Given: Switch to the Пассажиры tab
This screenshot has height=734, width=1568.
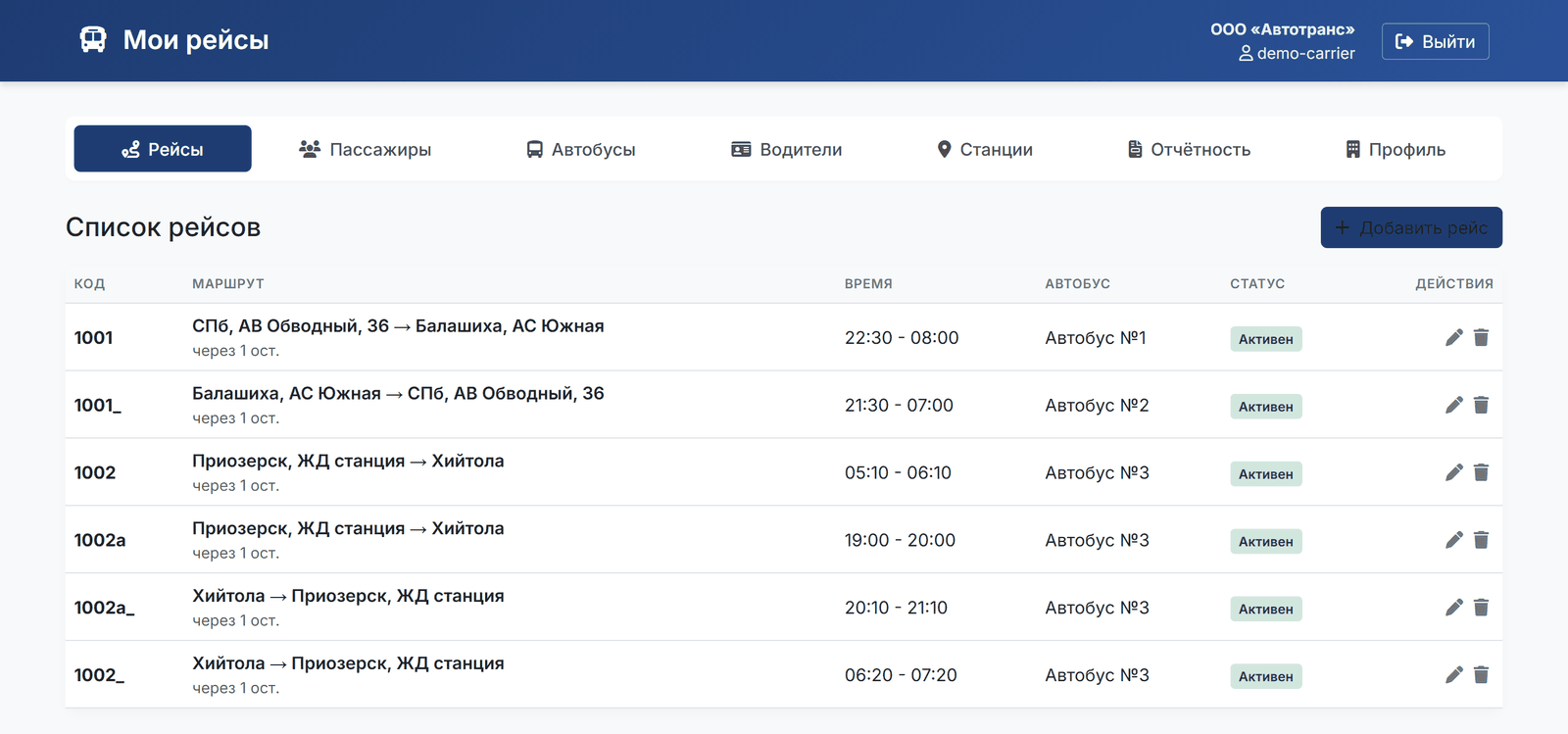Looking at the screenshot, I should (365, 149).
